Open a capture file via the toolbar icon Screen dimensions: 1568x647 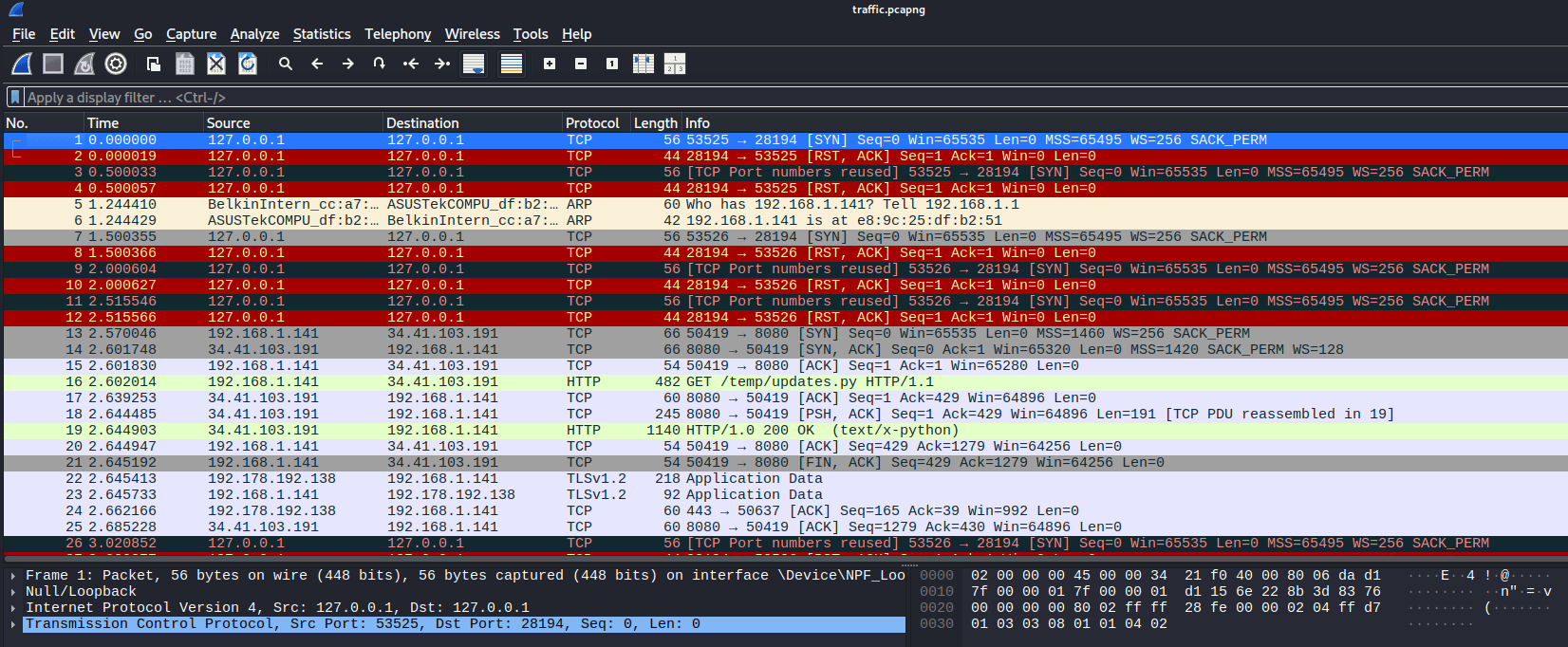(x=154, y=64)
